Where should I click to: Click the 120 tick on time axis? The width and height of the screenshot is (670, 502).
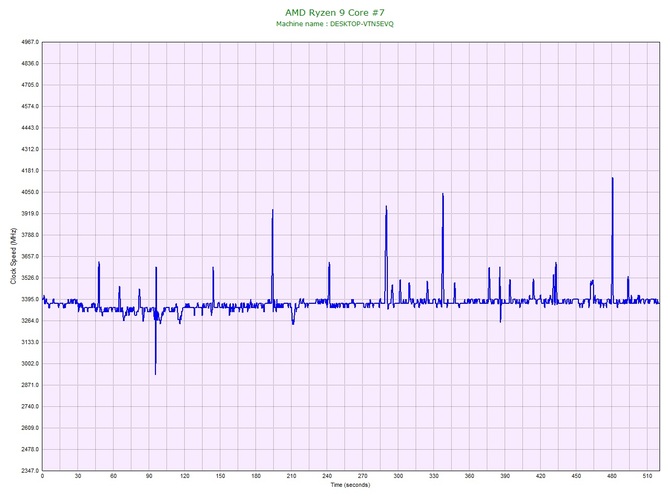click(185, 476)
